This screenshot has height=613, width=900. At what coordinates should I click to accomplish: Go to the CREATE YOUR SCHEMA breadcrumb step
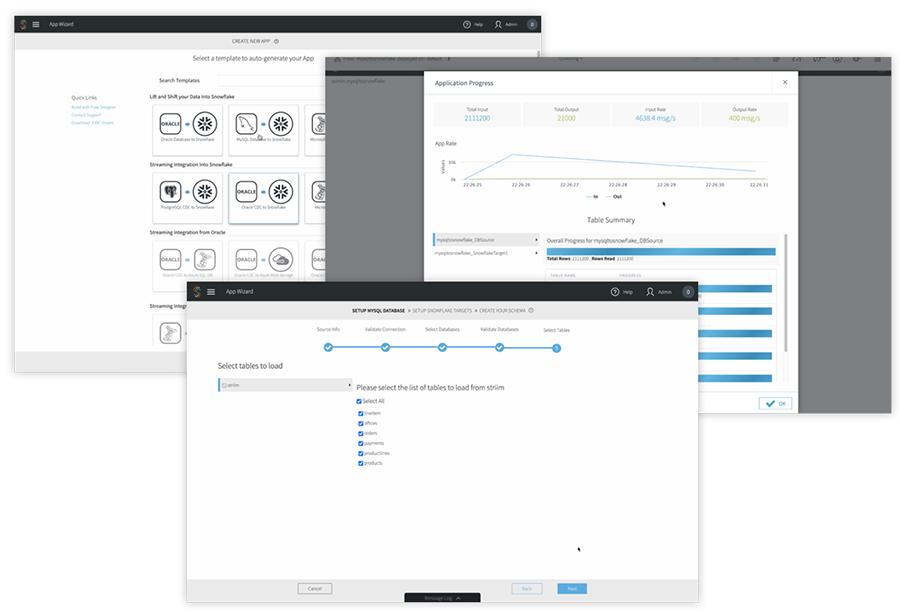tap(502, 311)
